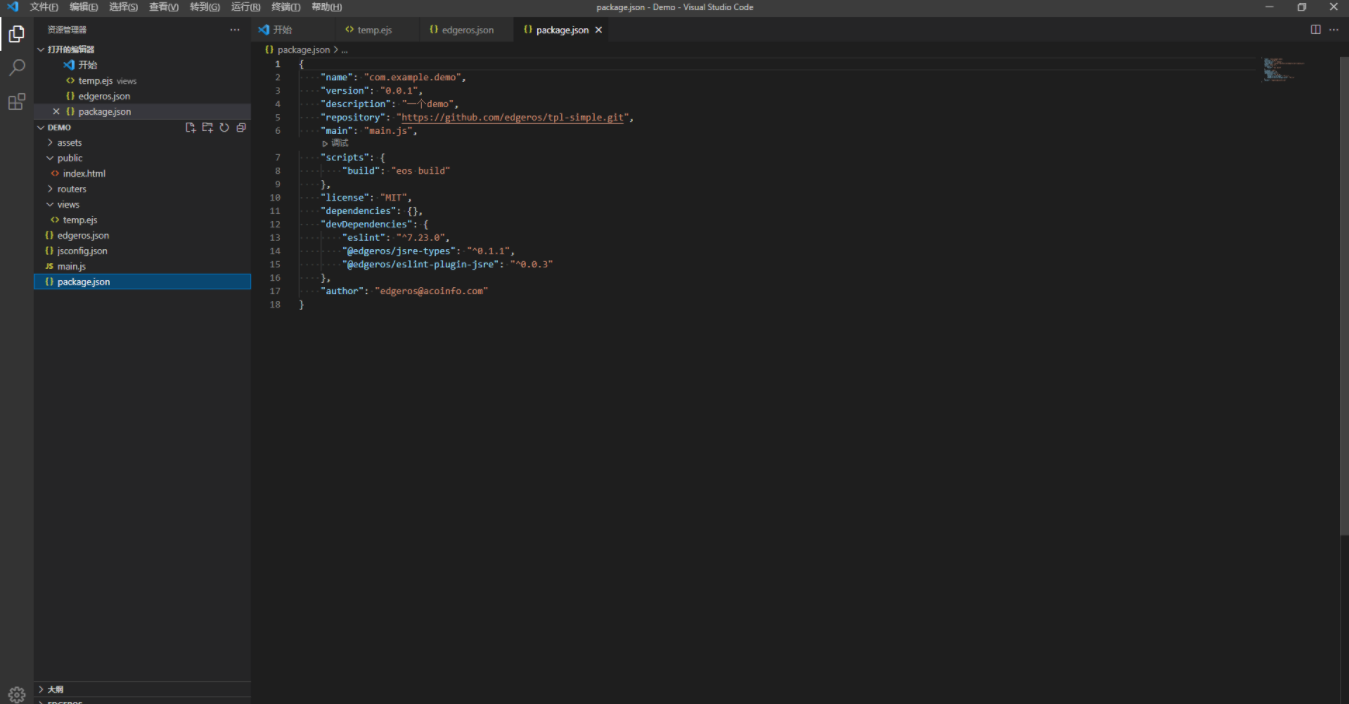Image resolution: width=1349 pixels, height=704 pixels.
Task: Open jsconfig.json in the explorer
Action: coord(142,251)
